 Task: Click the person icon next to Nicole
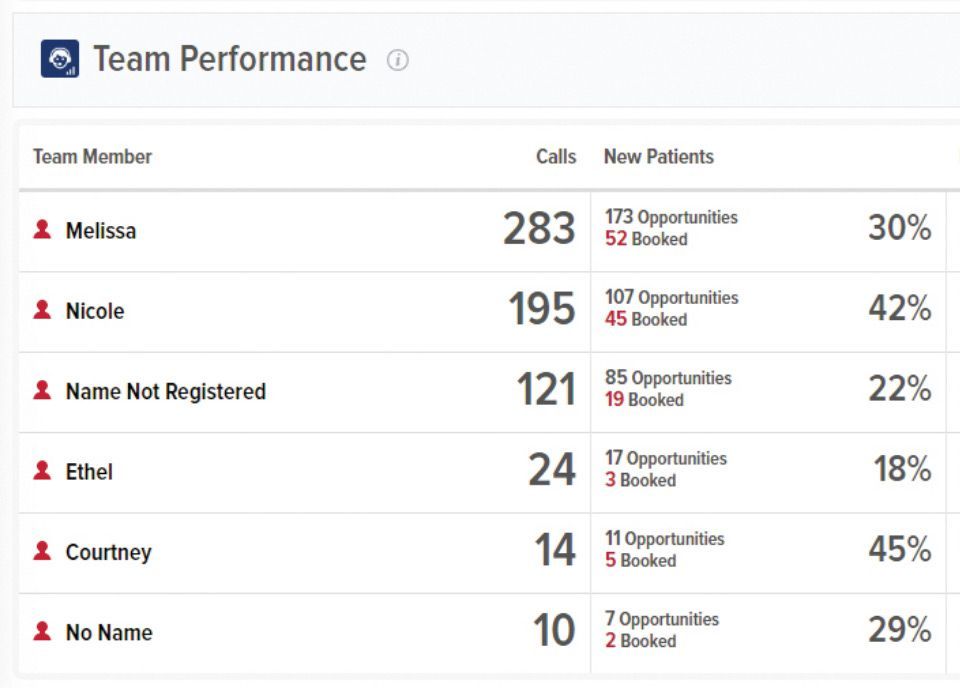pyautogui.click(x=42, y=310)
